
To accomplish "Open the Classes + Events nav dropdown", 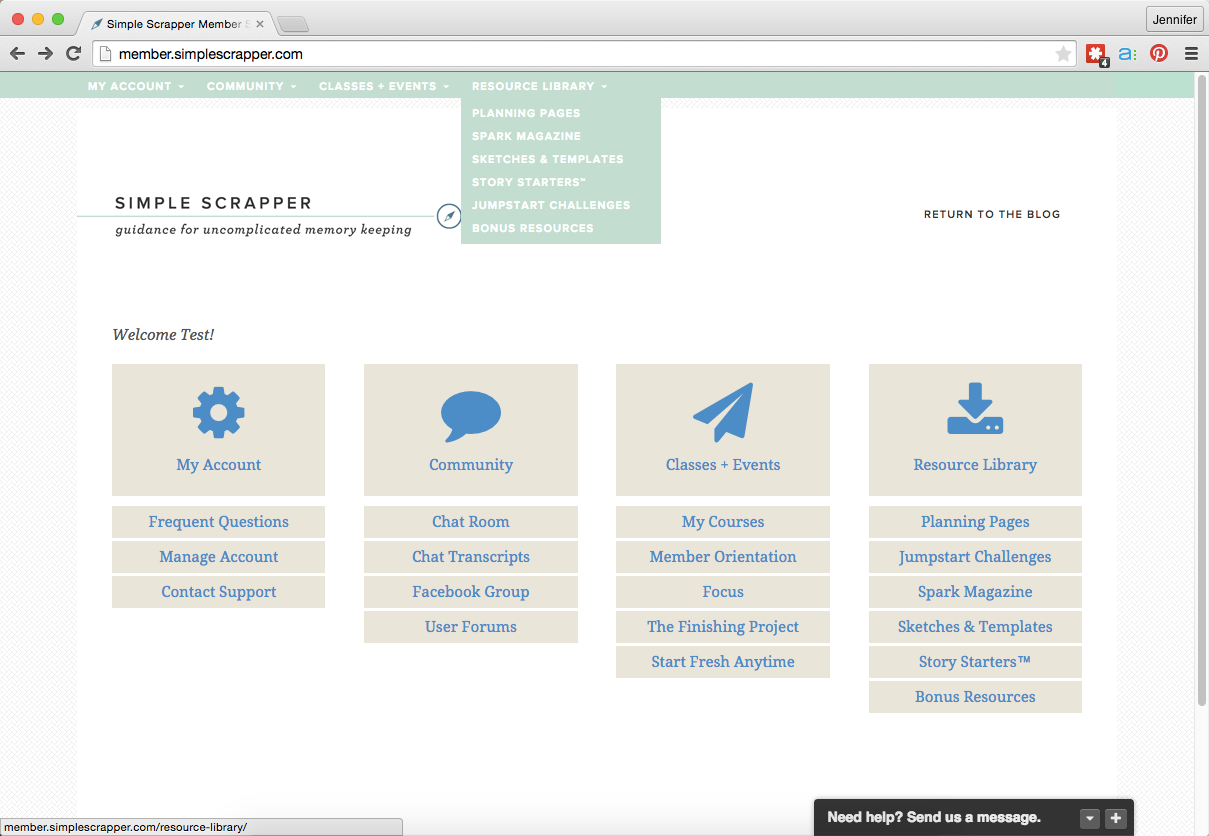I will 384,86.
